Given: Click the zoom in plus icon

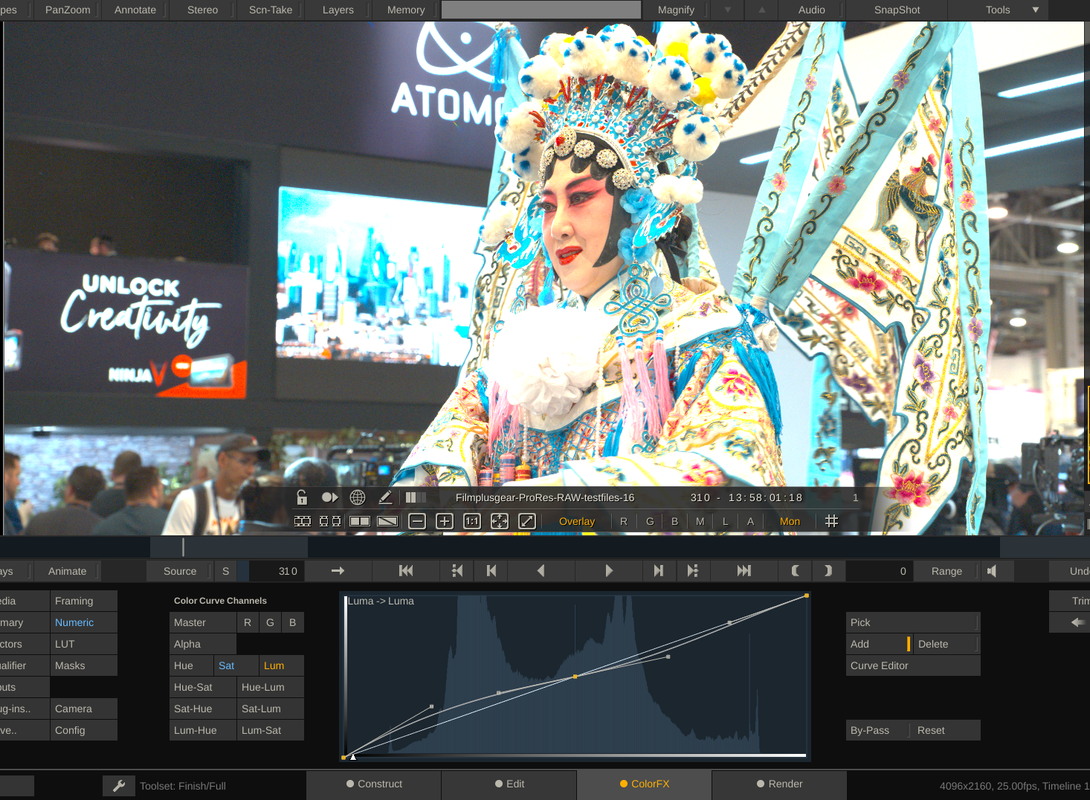Looking at the screenshot, I should click(x=444, y=521).
